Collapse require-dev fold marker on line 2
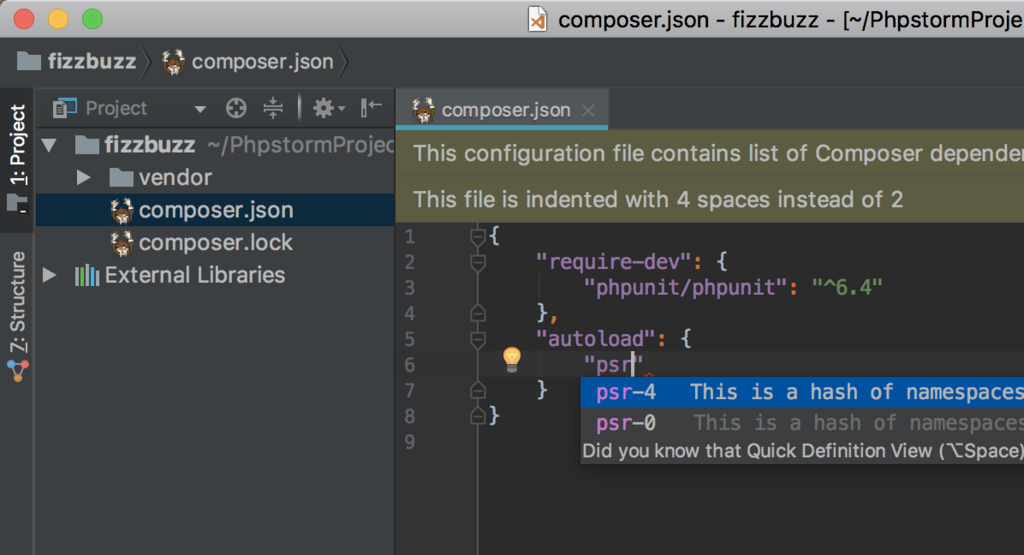Image resolution: width=1024 pixels, height=555 pixels. pyautogui.click(x=478, y=262)
